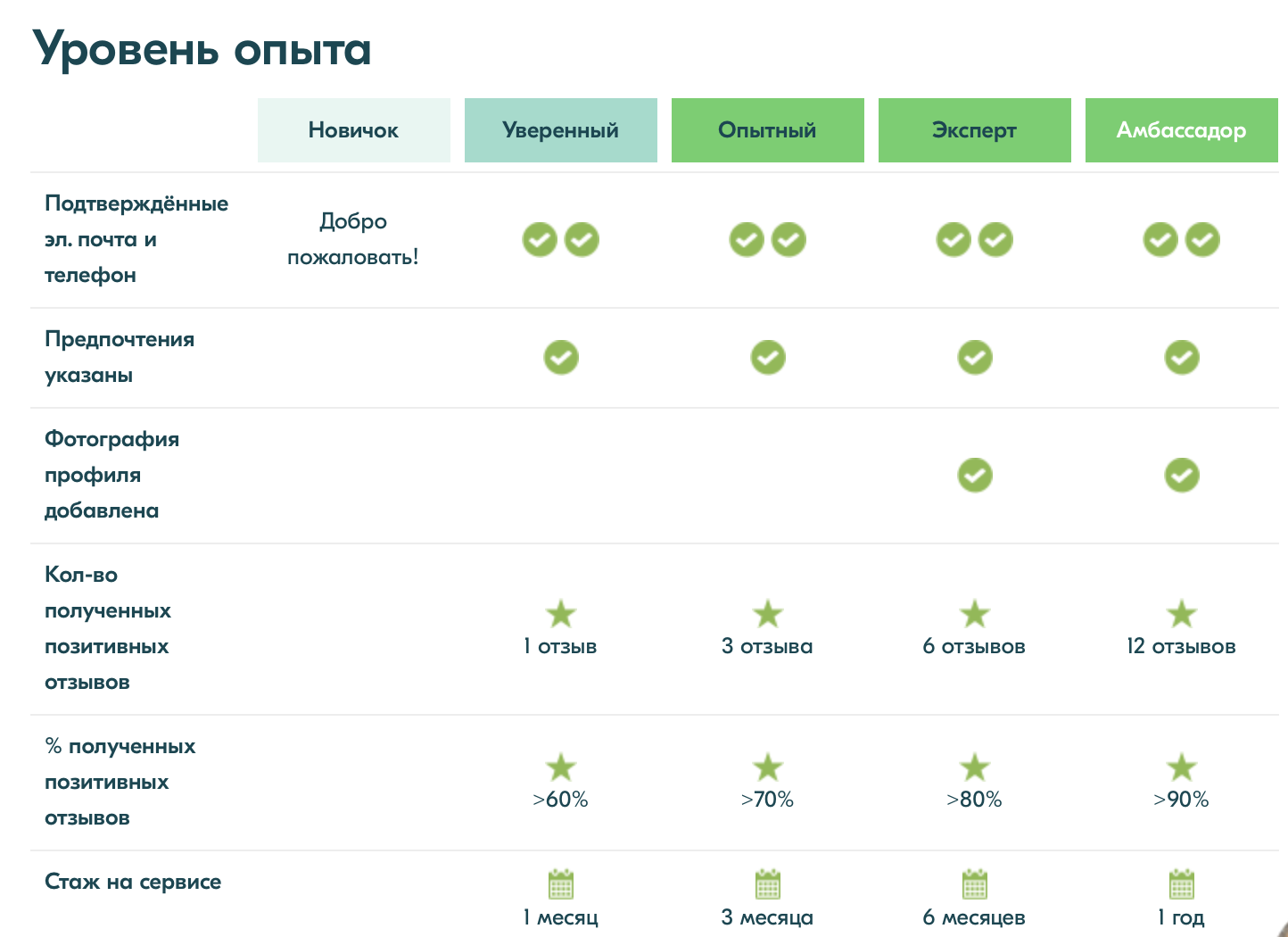The image size is (1288, 937).
Task: Click the >60% value
Action: pos(560,800)
